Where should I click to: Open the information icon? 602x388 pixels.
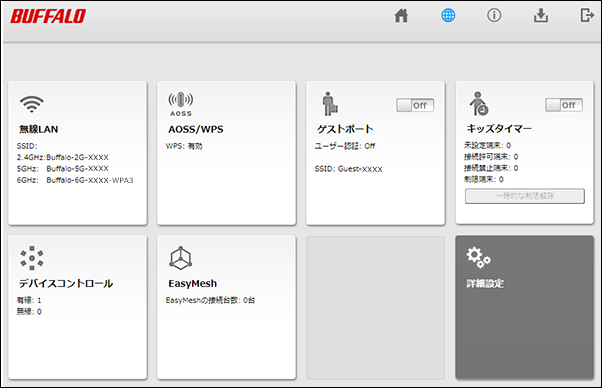(494, 15)
